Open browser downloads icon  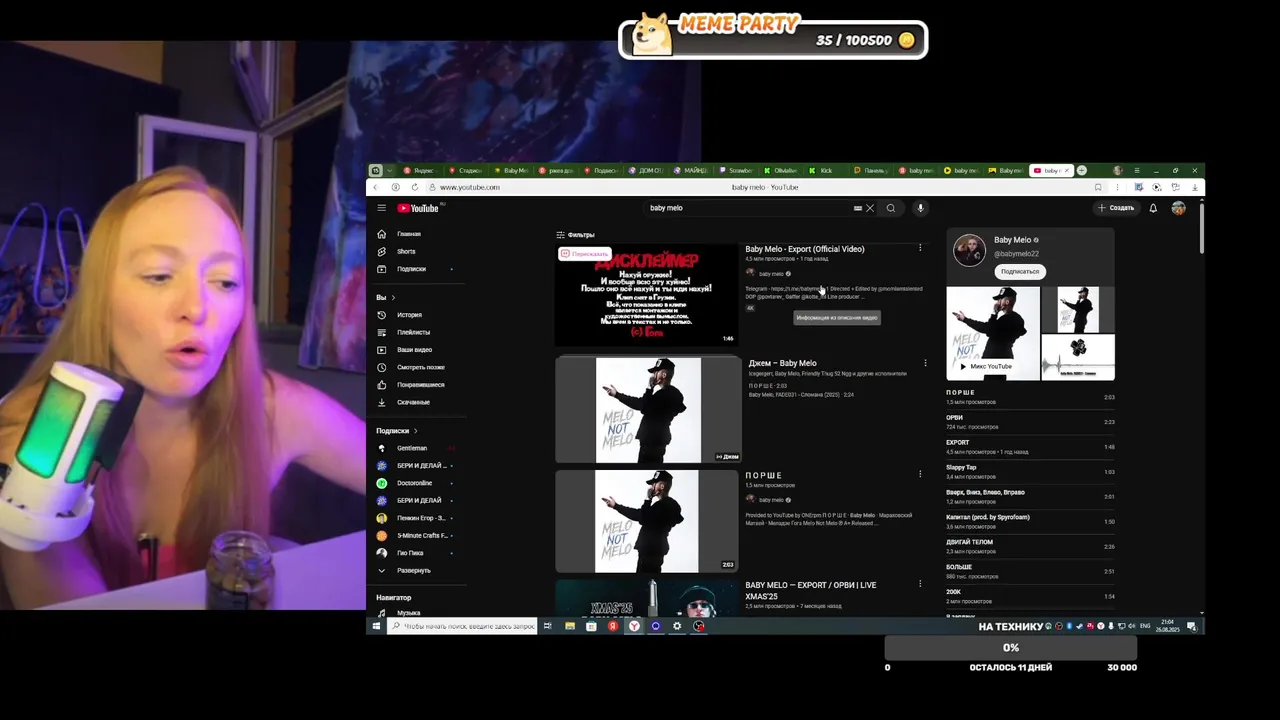click(x=1194, y=187)
